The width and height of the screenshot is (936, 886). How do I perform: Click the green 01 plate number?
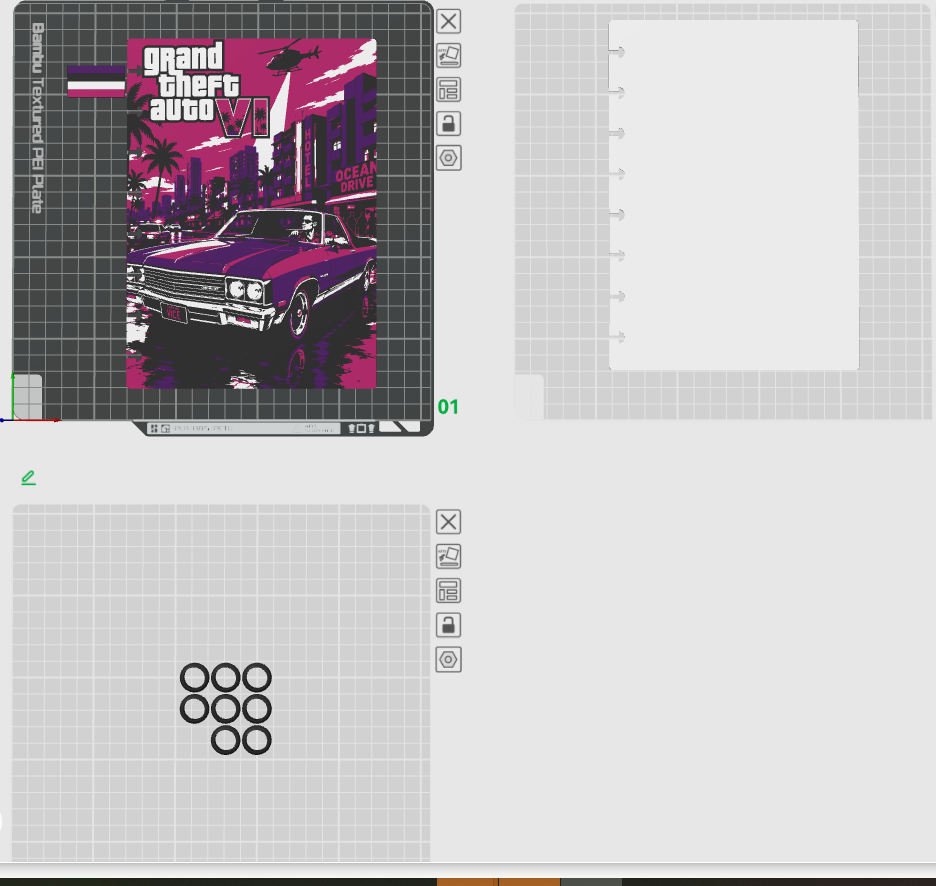448,407
